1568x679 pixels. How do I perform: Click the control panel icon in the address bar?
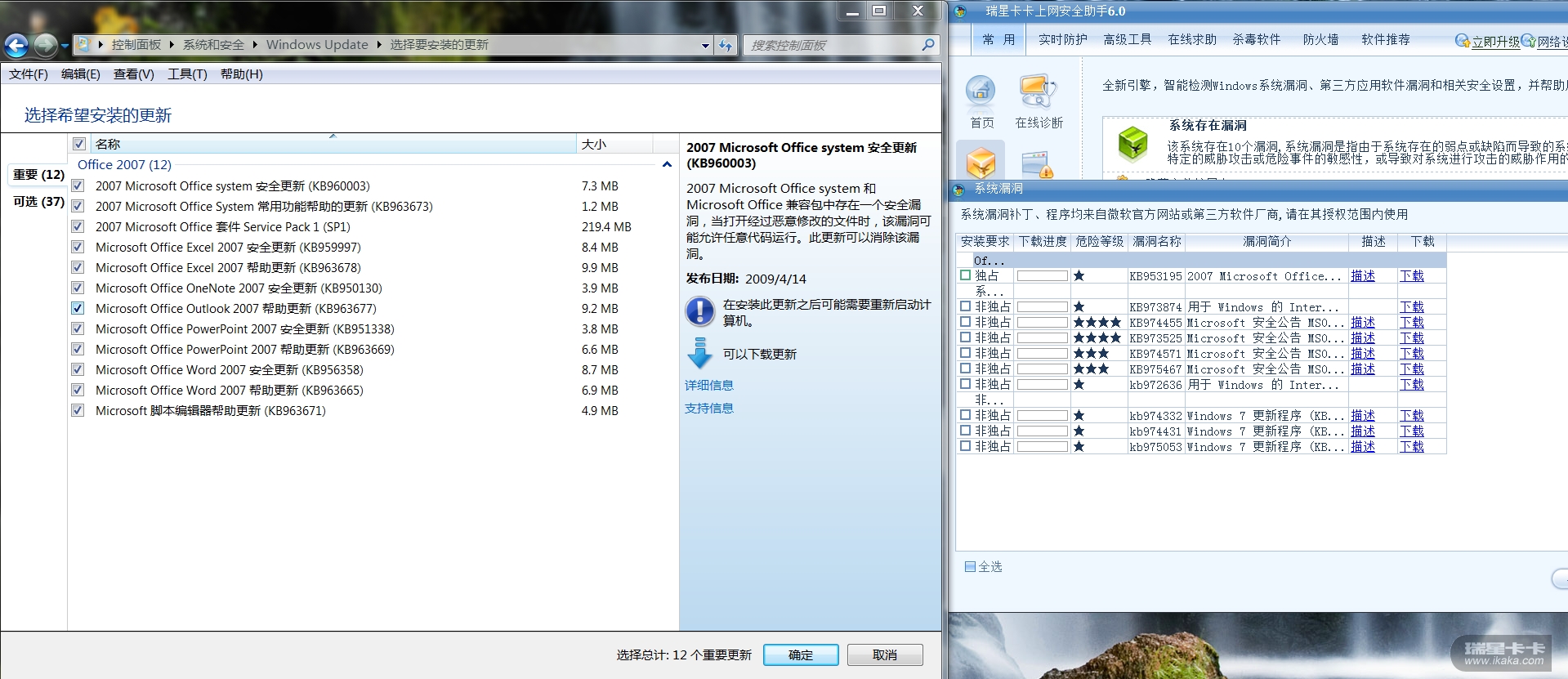coord(83,44)
